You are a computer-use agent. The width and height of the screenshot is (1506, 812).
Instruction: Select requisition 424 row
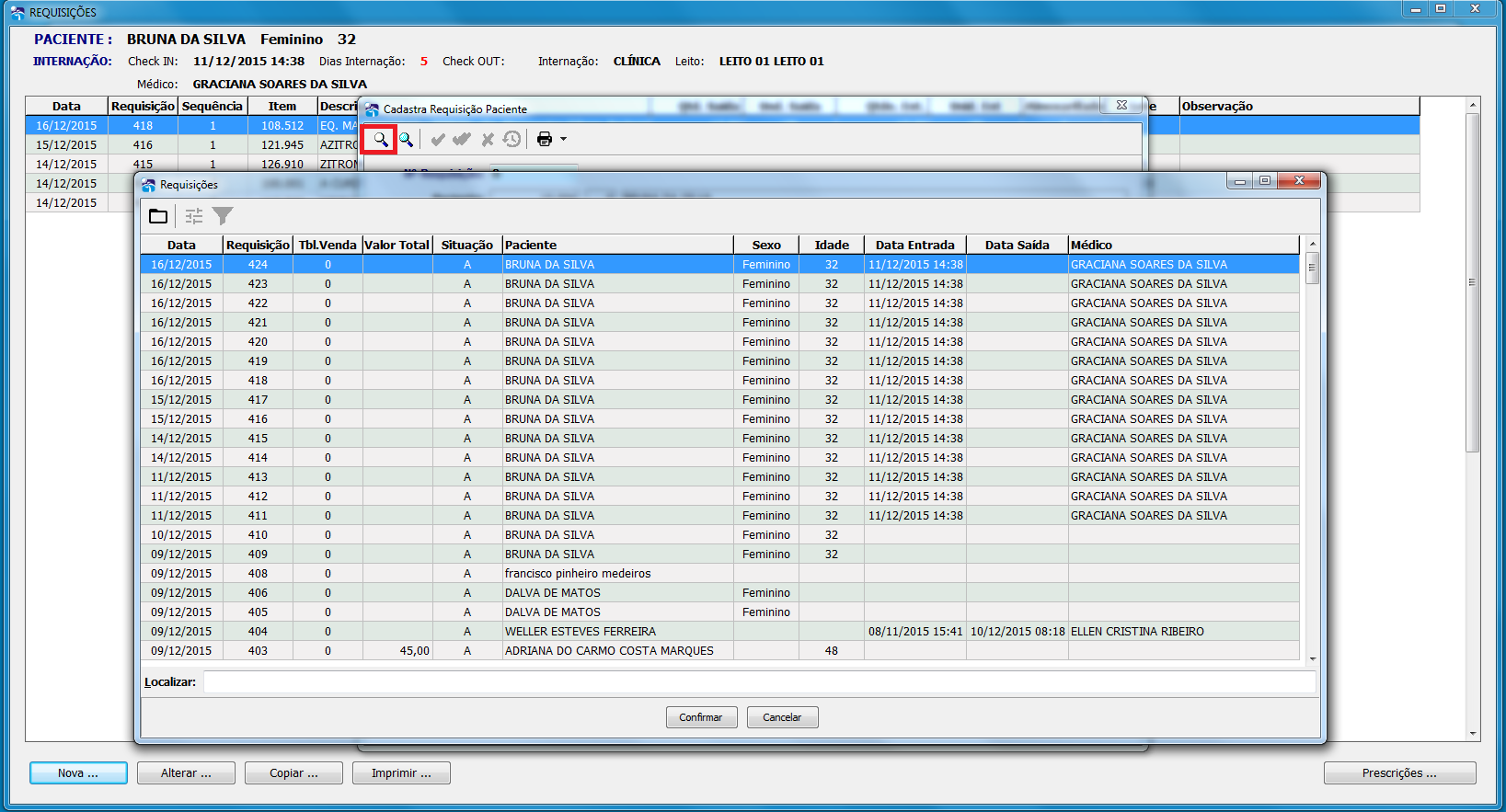719,265
